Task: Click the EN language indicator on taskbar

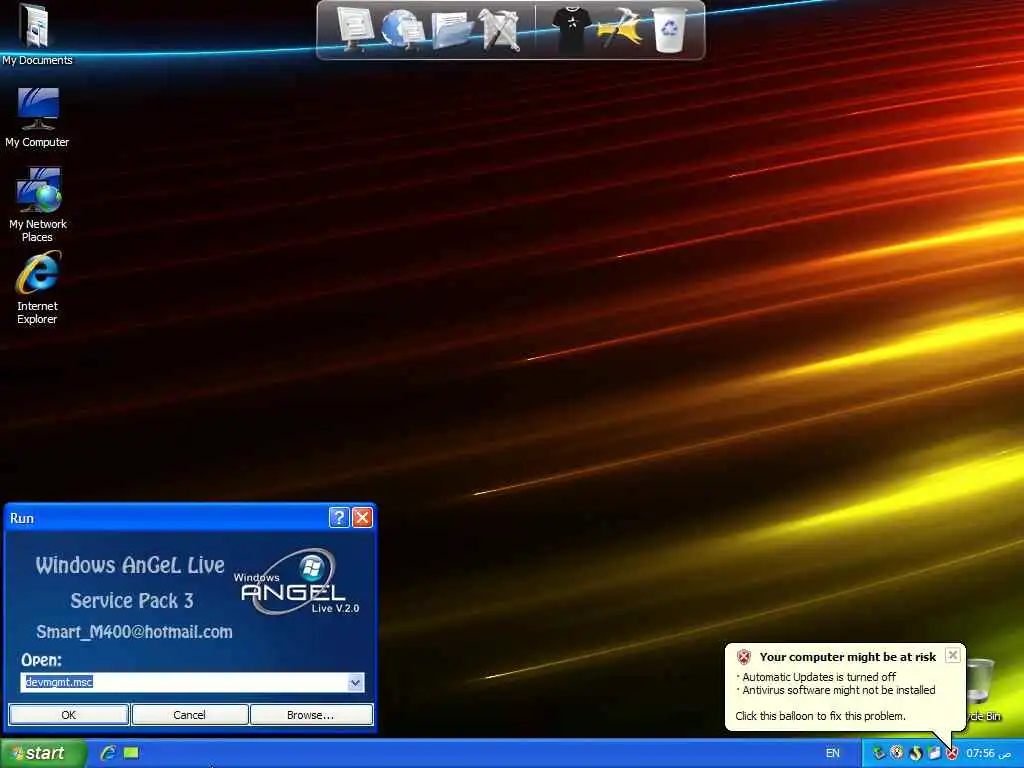Action: pyautogui.click(x=833, y=753)
